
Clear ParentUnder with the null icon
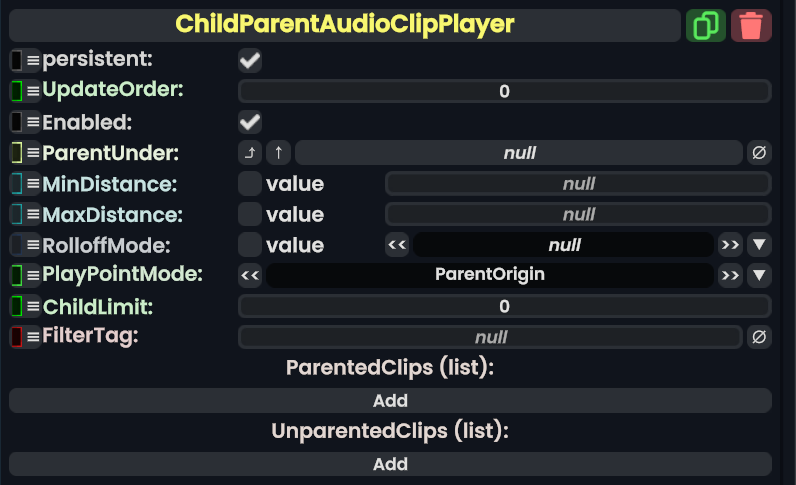tap(759, 153)
